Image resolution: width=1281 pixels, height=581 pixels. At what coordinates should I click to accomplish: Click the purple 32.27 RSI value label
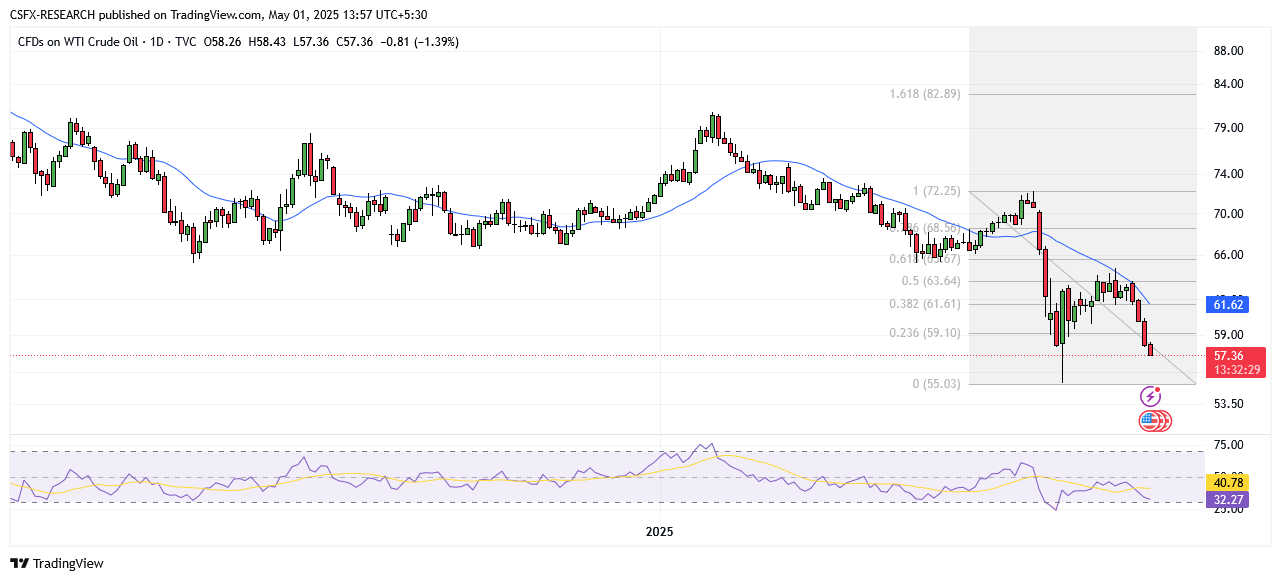click(x=1227, y=498)
